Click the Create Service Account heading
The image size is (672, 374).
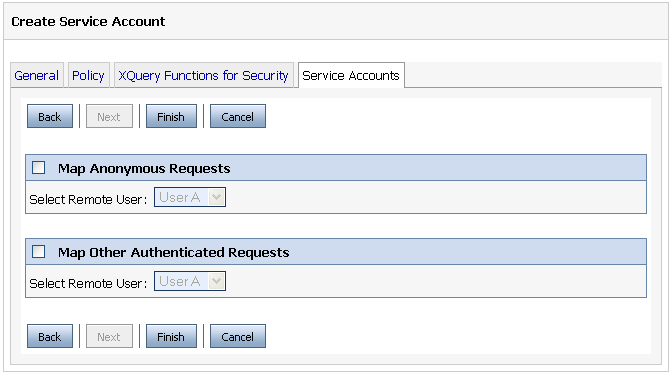pos(88,21)
